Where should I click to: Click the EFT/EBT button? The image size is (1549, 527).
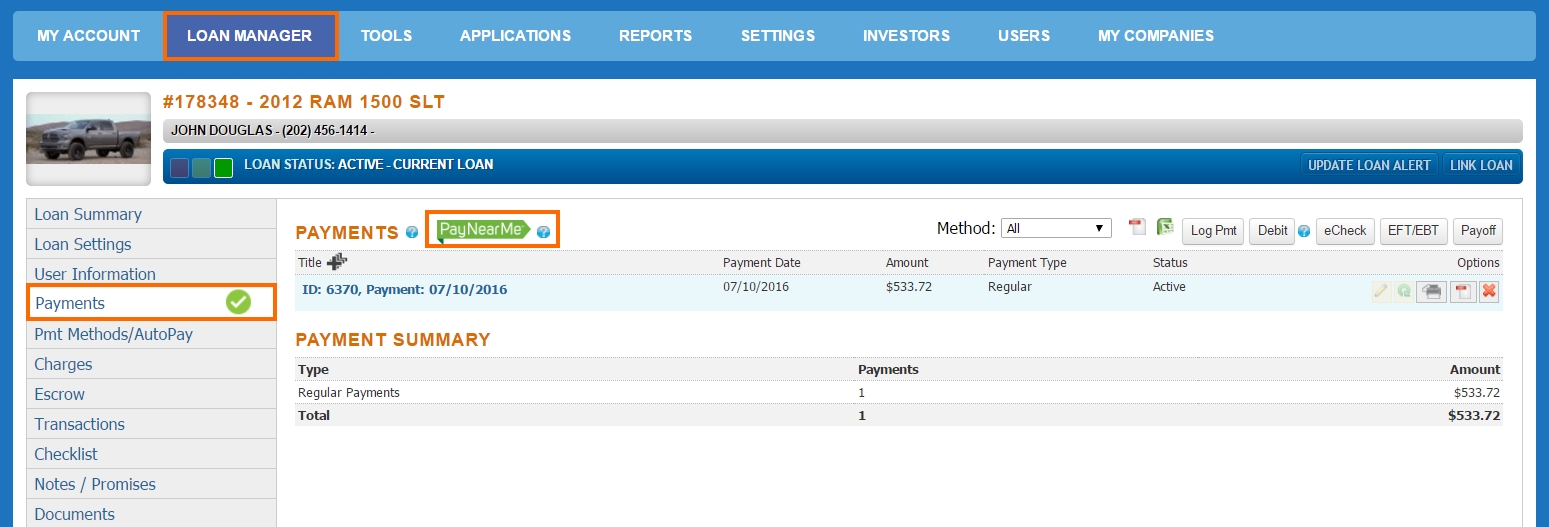[x=1413, y=231]
